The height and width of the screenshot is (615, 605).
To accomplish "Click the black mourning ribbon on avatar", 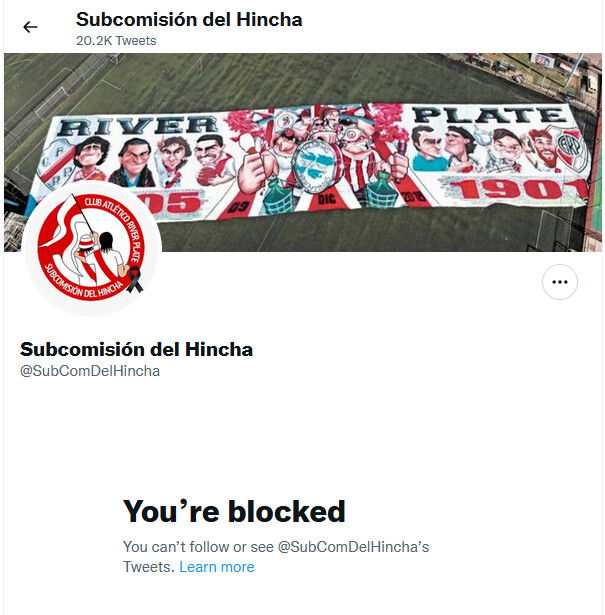I will (x=134, y=279).
